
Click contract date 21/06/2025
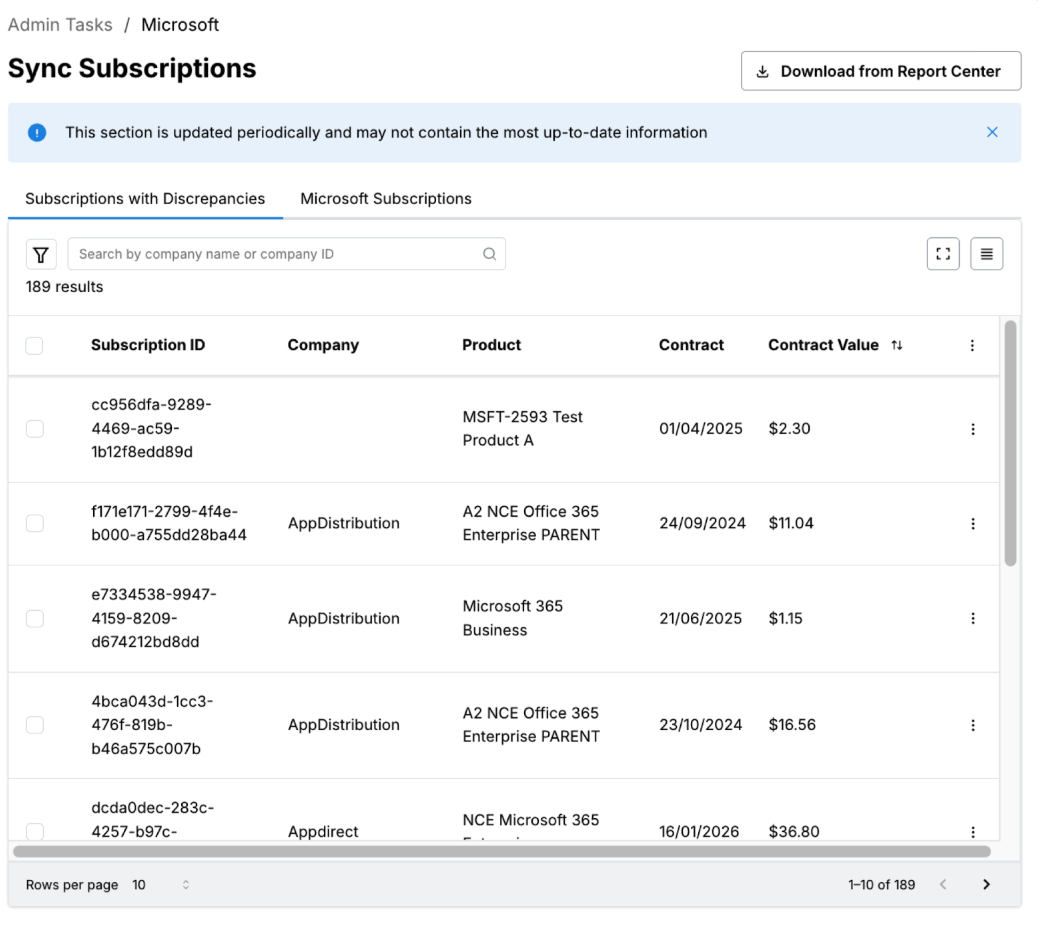click(700, 618)
